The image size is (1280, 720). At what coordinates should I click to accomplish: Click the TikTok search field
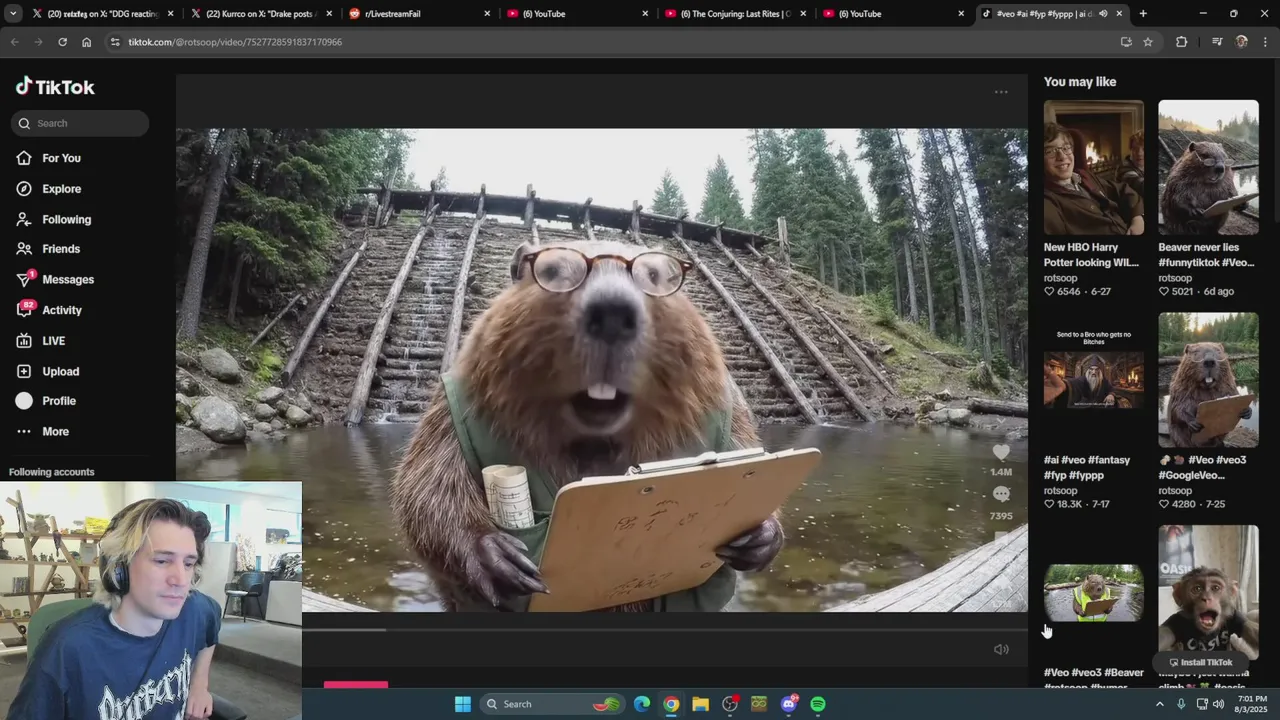tap(80, 123)
